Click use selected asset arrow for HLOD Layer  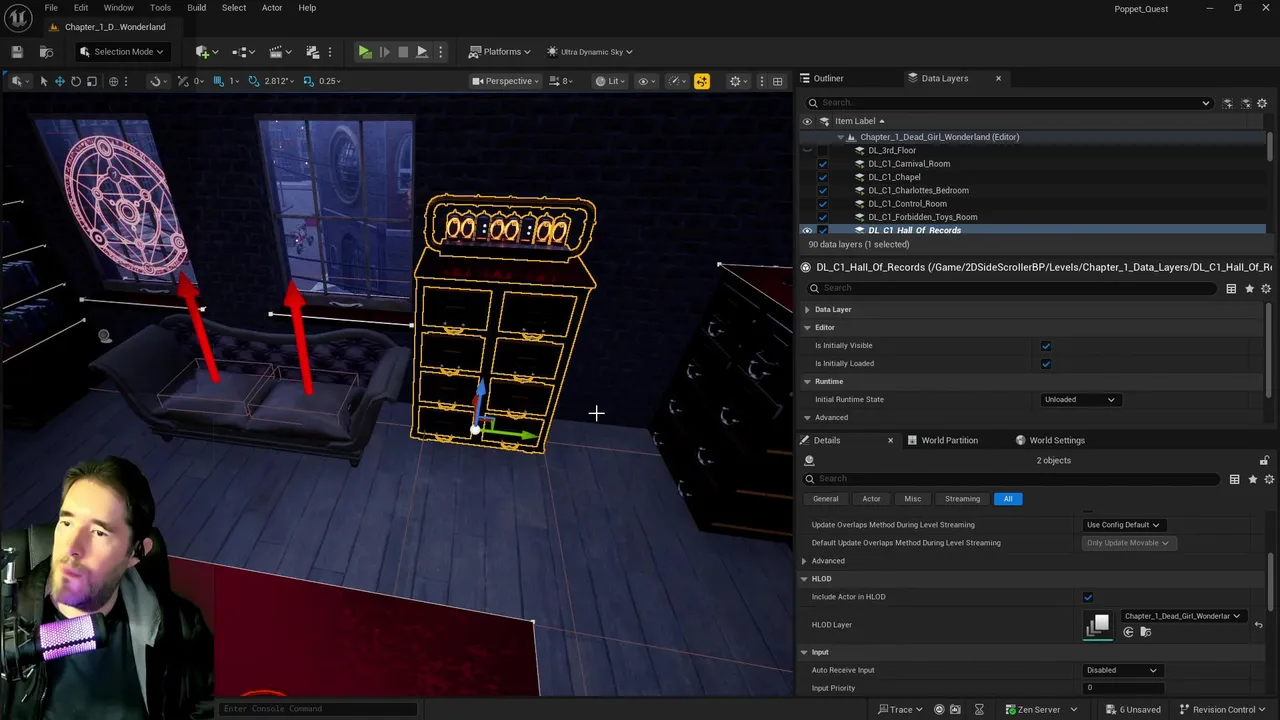point(1129,632)
